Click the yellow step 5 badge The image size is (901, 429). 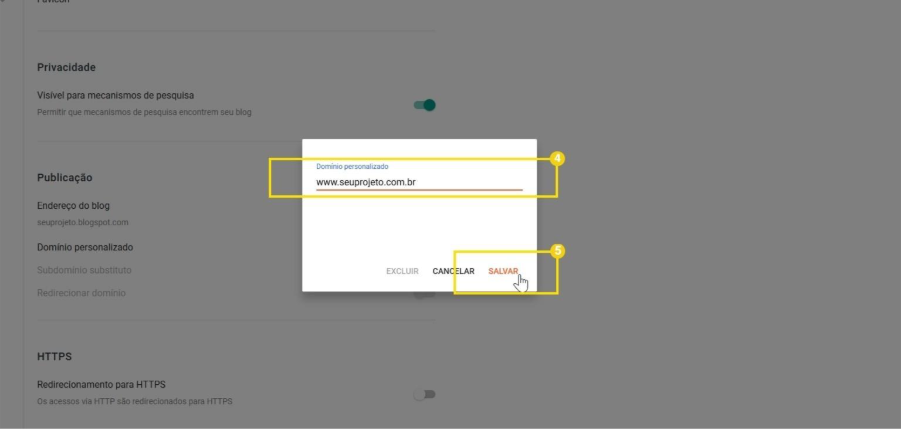tap(558, 251)
